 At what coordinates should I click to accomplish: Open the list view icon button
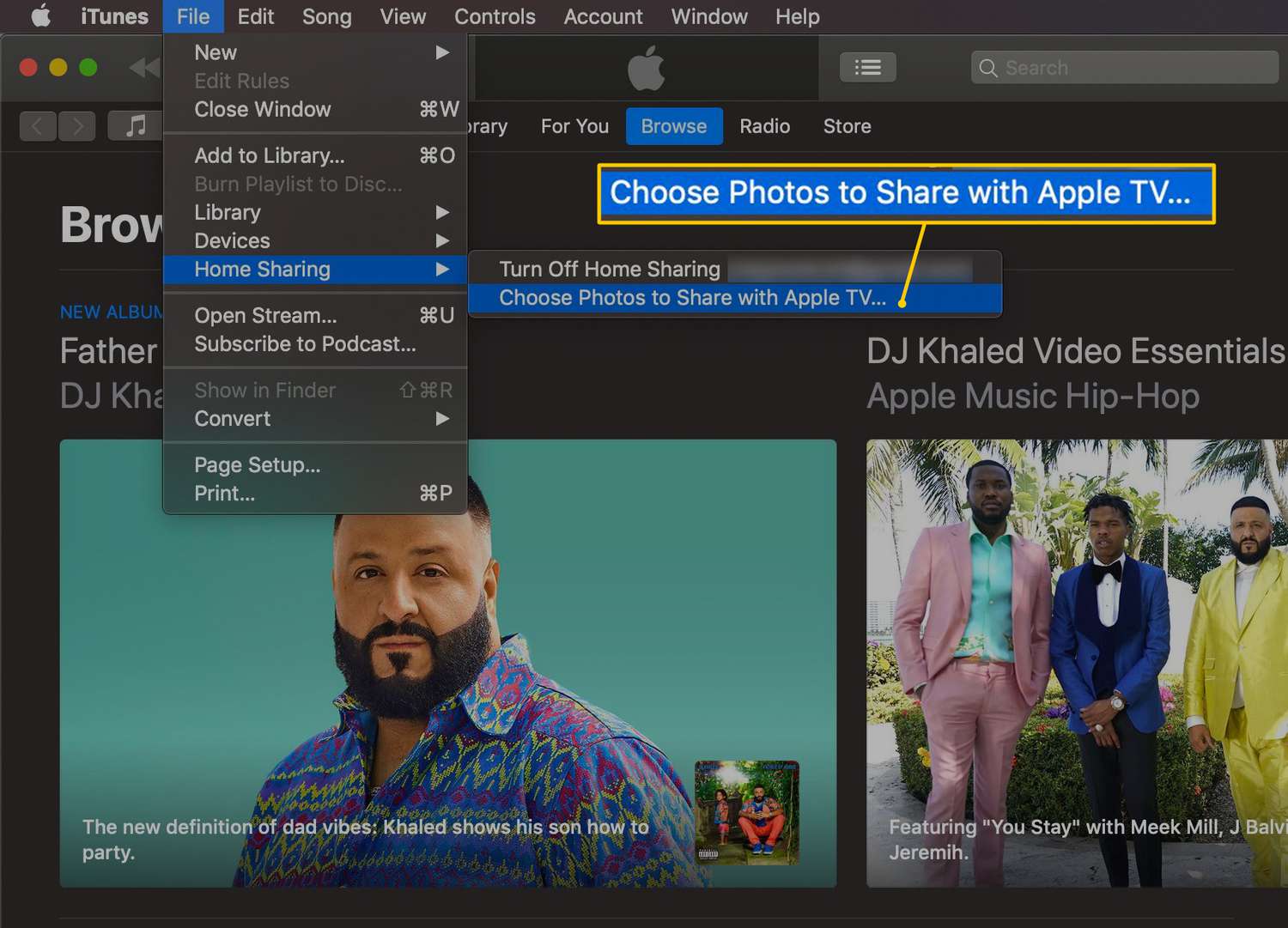[867, 68]
